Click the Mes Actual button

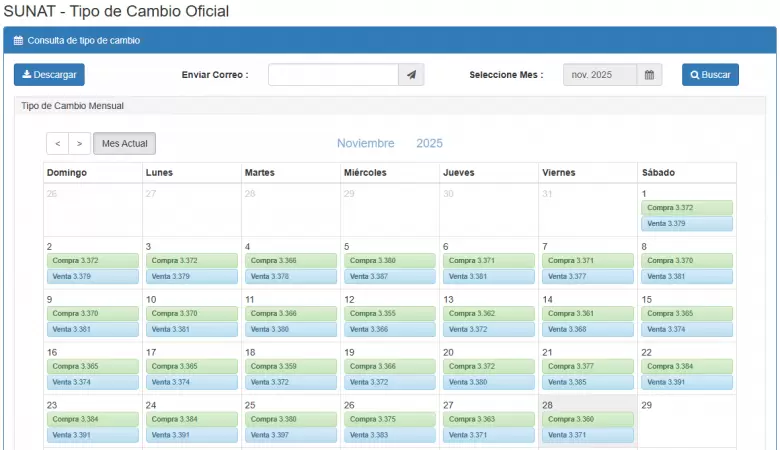click(x=125, y=144)
